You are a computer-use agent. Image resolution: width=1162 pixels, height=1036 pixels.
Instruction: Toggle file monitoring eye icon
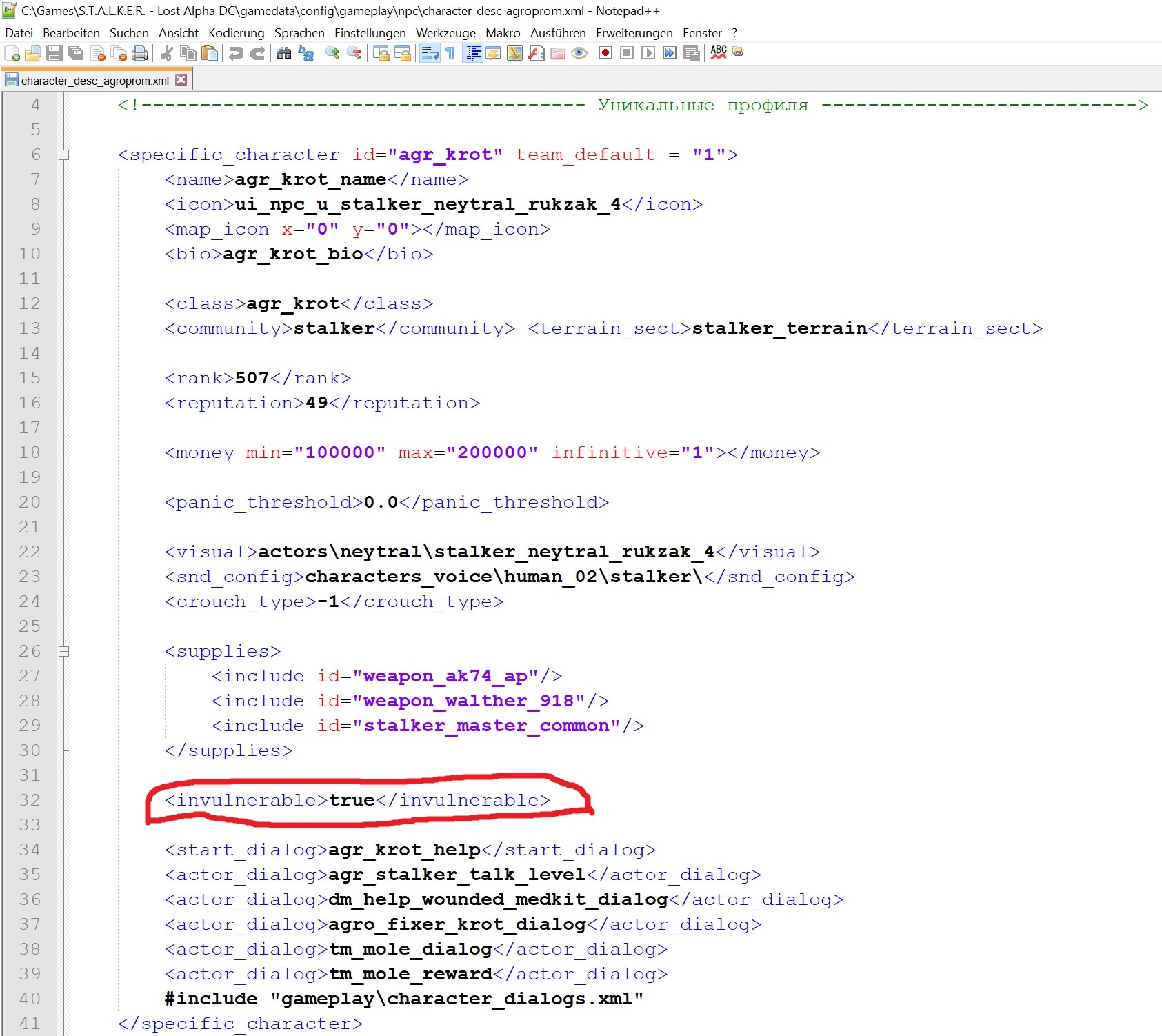tap(579, 53)
